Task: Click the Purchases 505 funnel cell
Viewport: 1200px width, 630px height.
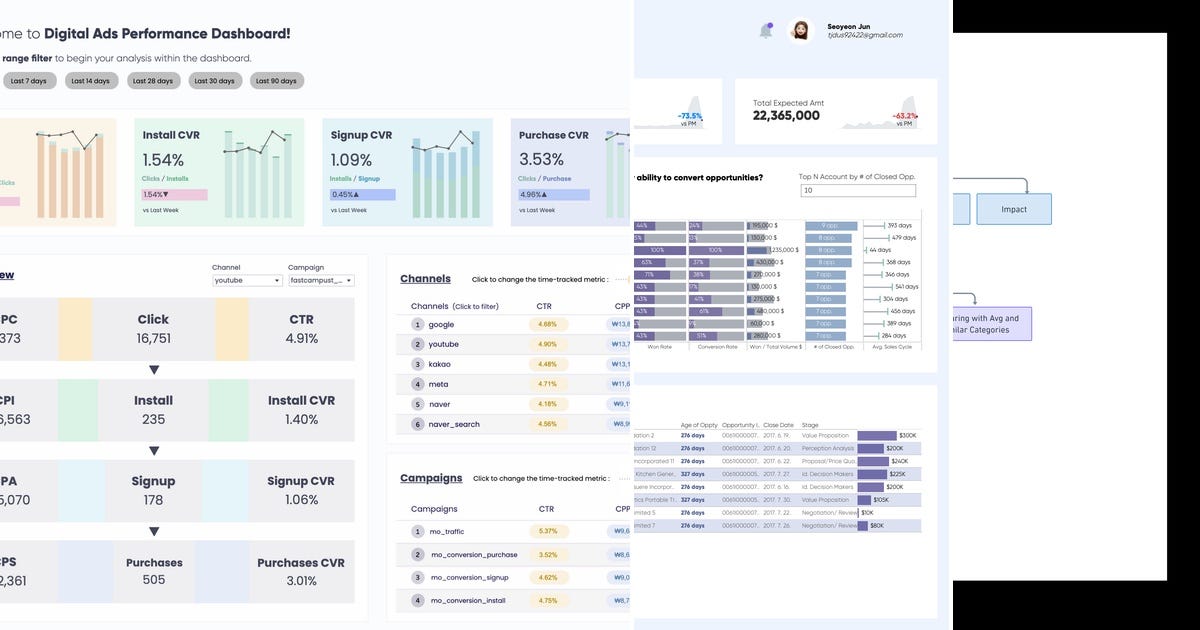Action: tap(153, 572)
